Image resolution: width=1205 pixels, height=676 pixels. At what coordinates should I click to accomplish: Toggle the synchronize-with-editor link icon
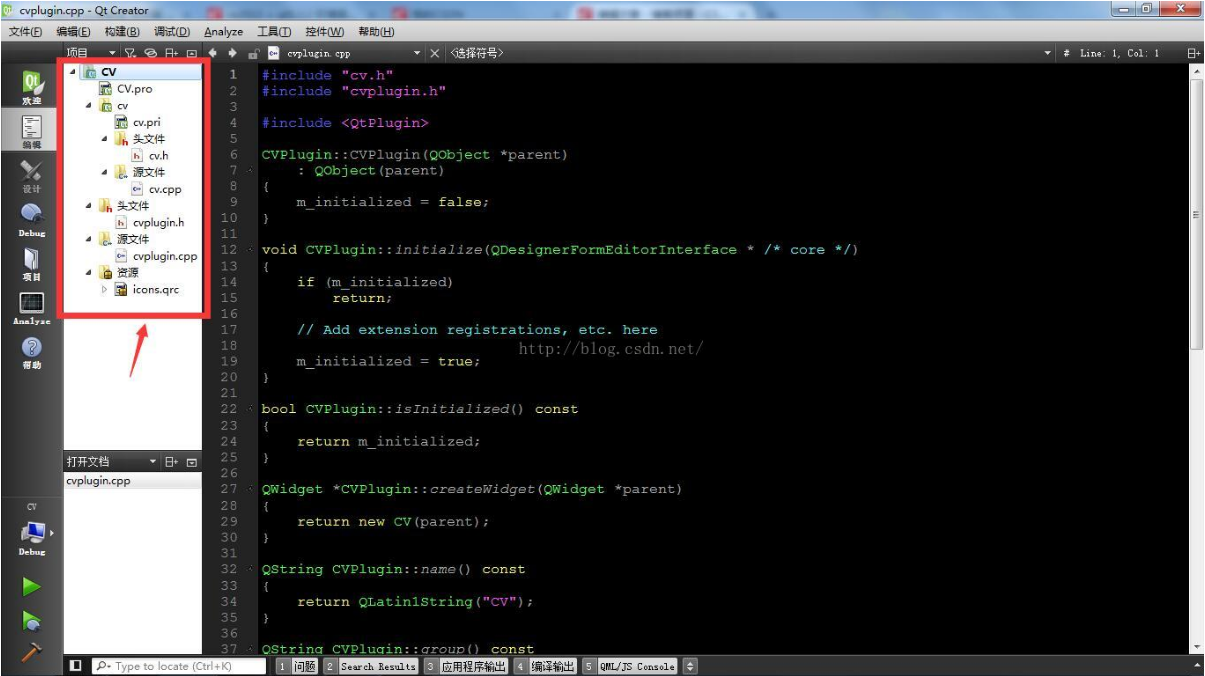151,53
